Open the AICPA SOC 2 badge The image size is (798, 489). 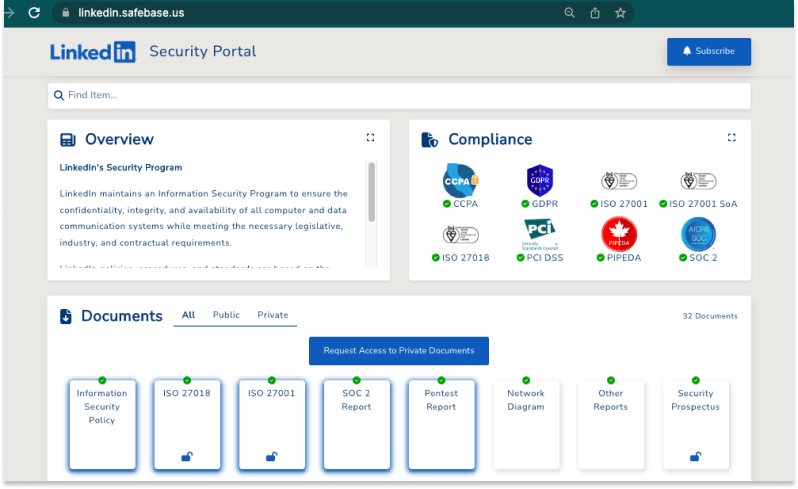698,235
